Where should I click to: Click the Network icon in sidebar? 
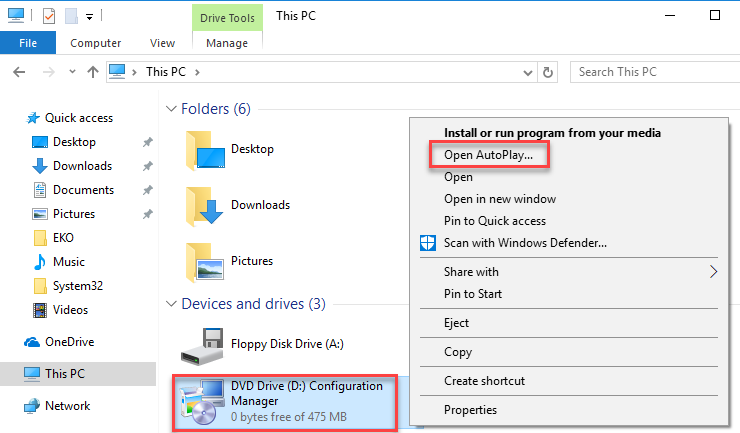(32, 406)
